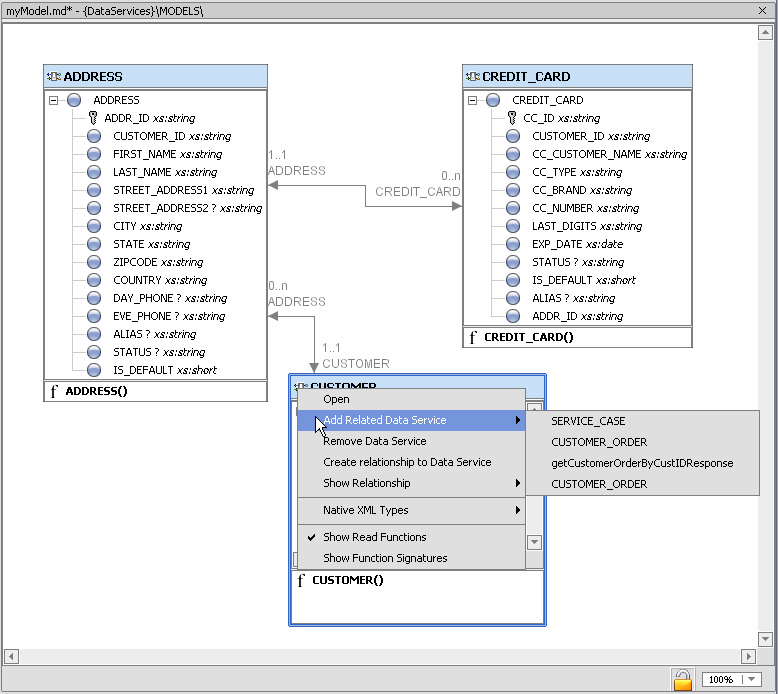Select the CREDIT_CARD root element circle icon
Screen dimensions: 778x694
493,100
